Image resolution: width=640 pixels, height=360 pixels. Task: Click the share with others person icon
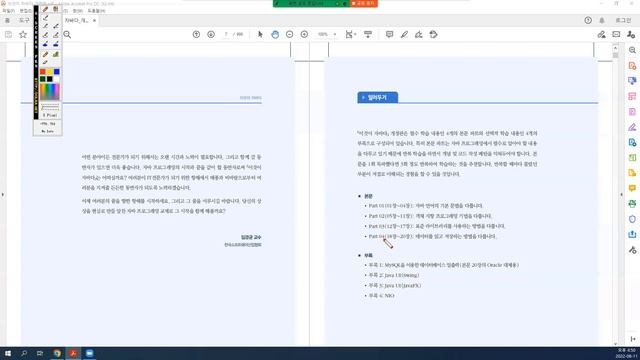pos(631,35)
